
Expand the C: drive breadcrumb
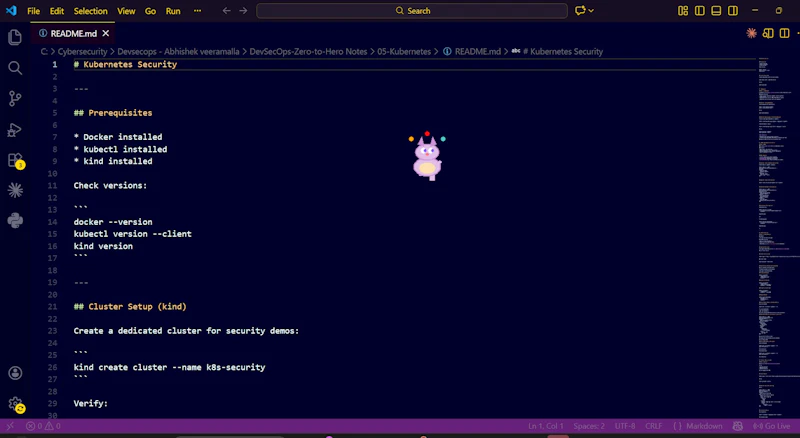44,52
